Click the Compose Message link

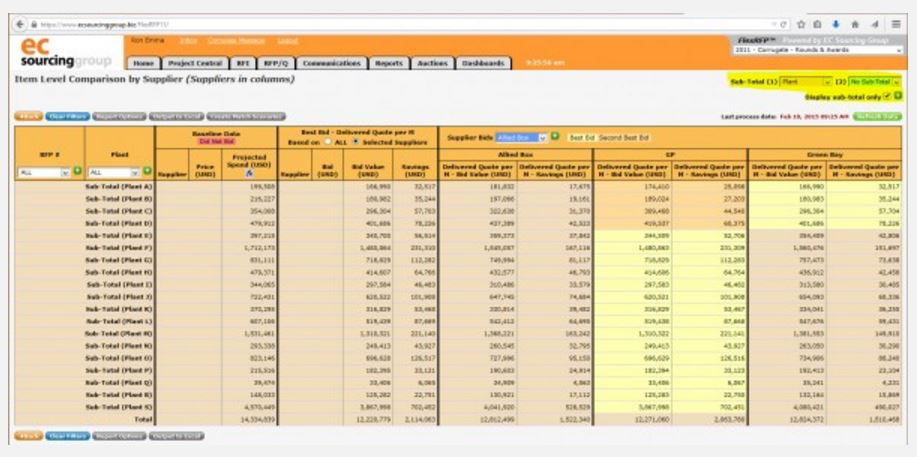[x=237, y=41]
